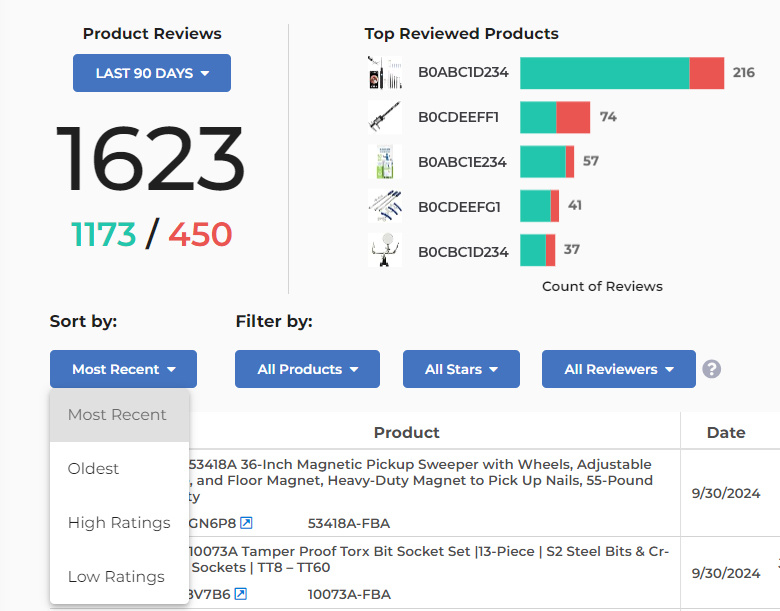Click the B0CDEEFG1 product thumbnail
This screenshot has width=780, height=611.
click(x=385, y=206)
